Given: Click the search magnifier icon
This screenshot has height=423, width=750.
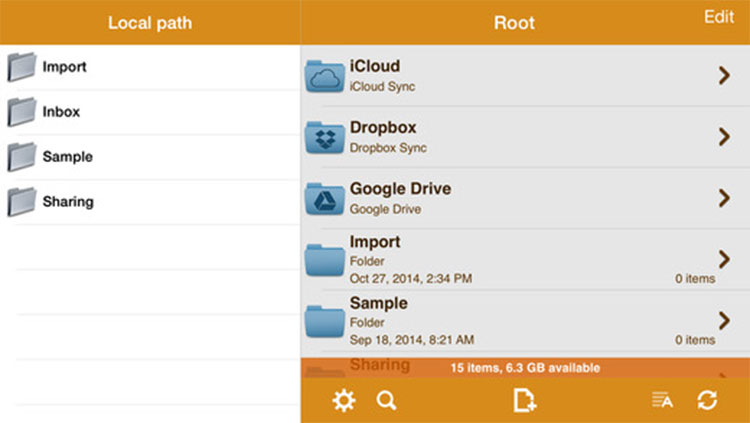Looking at the screenshot, I should [386, 401].
